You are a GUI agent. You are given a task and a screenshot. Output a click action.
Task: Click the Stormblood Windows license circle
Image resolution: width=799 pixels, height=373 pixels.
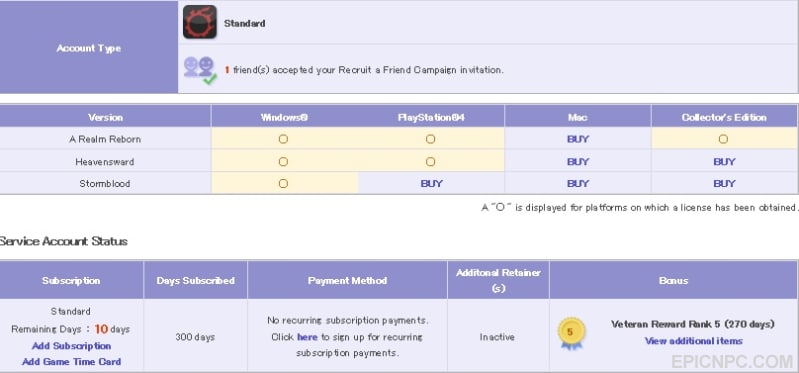(283, 183)
